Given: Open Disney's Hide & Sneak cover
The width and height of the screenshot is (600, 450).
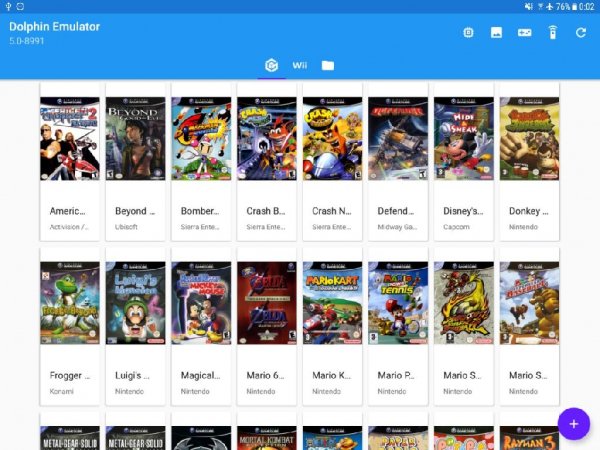Looking at the screenshot, I should pyautogui.click(x=464, y=139).
